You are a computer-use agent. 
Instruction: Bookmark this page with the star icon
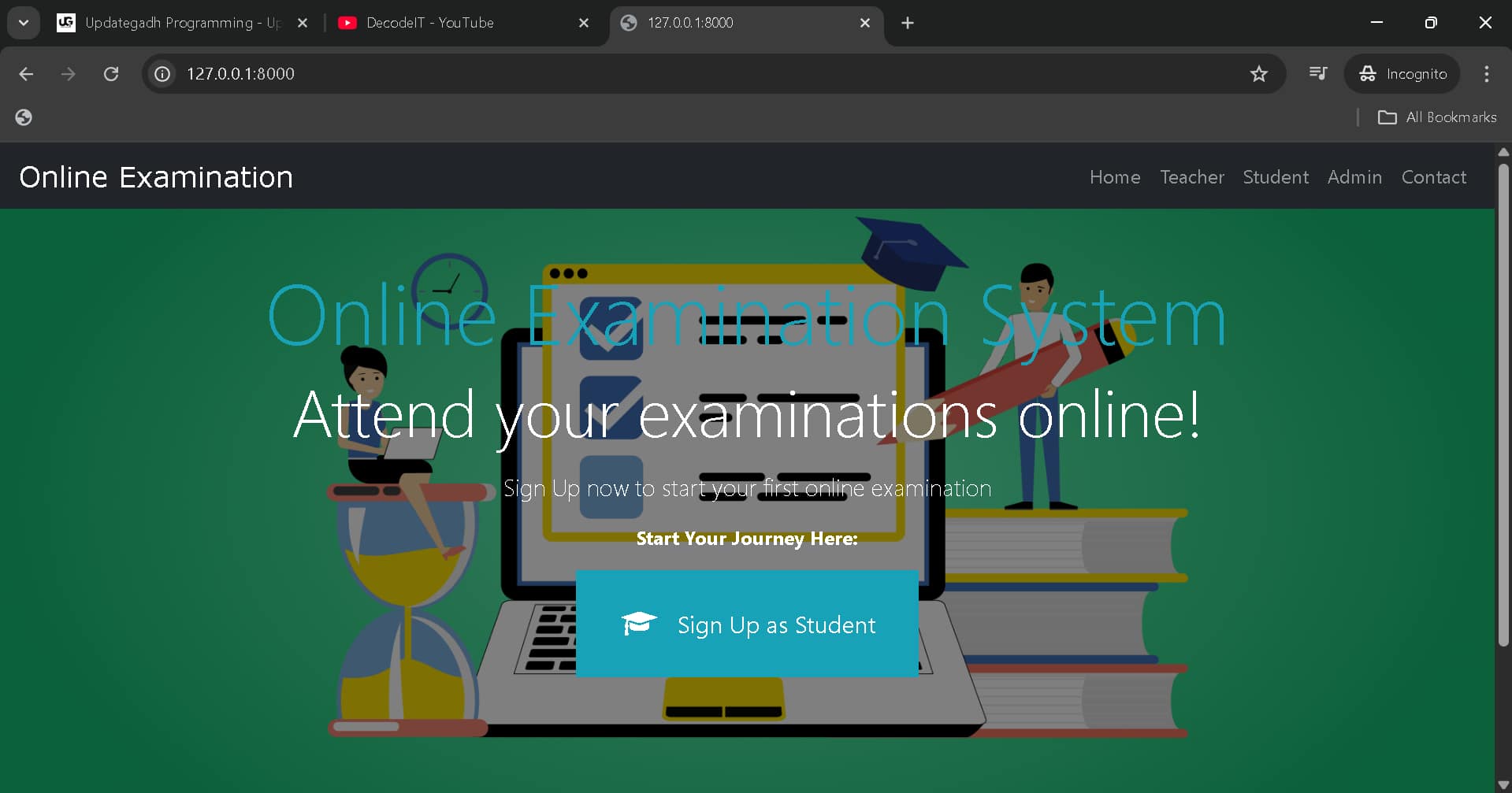(x=1259, y=73)
